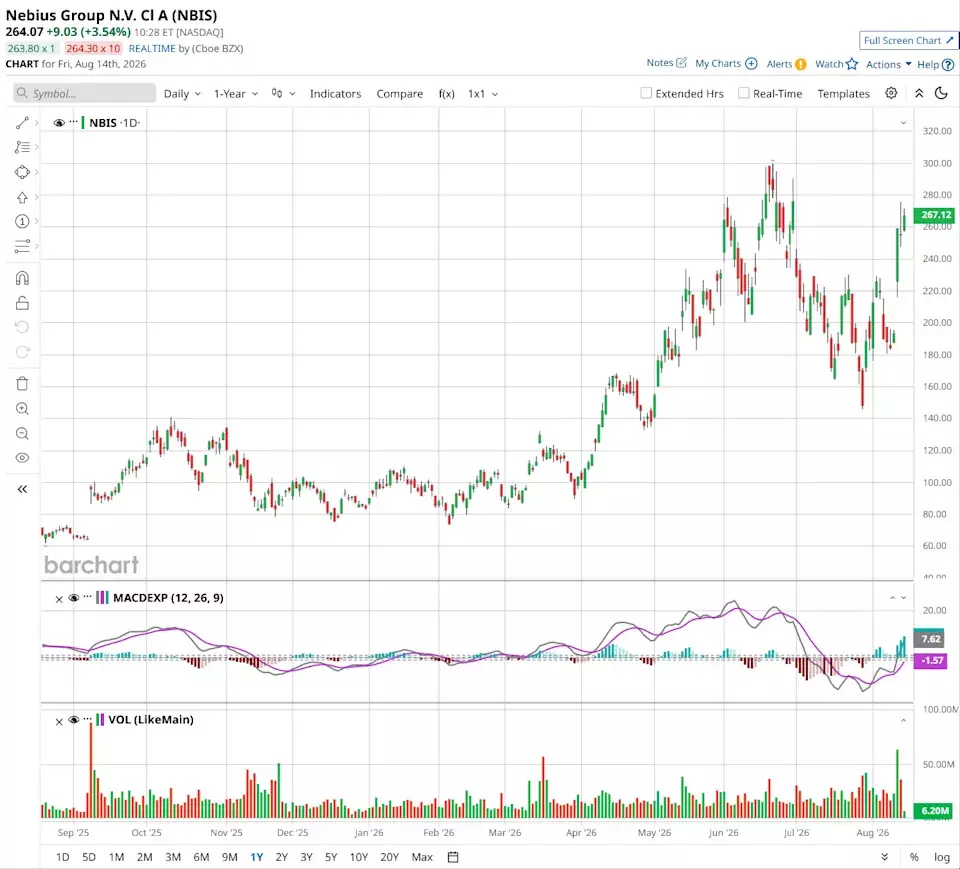The height and width of the screenshot is (869, 960).
Task: Redo the chart action
Action: coord(22,352)
